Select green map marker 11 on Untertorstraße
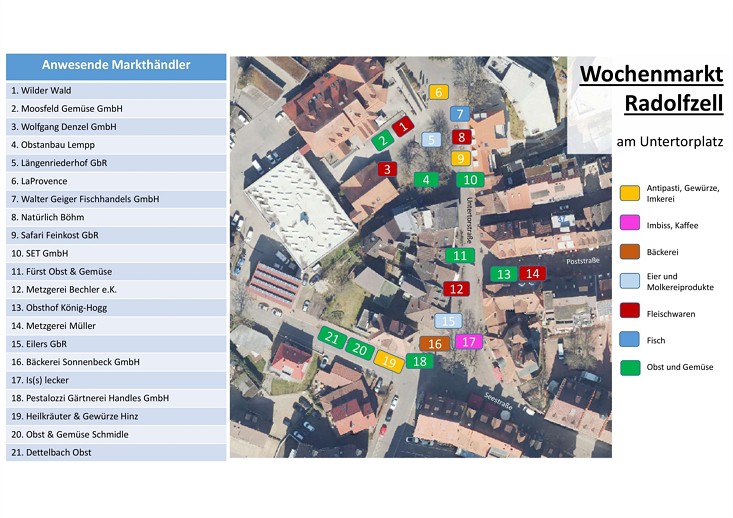Viewport: 733px width, 518px height. click(460, 255)
